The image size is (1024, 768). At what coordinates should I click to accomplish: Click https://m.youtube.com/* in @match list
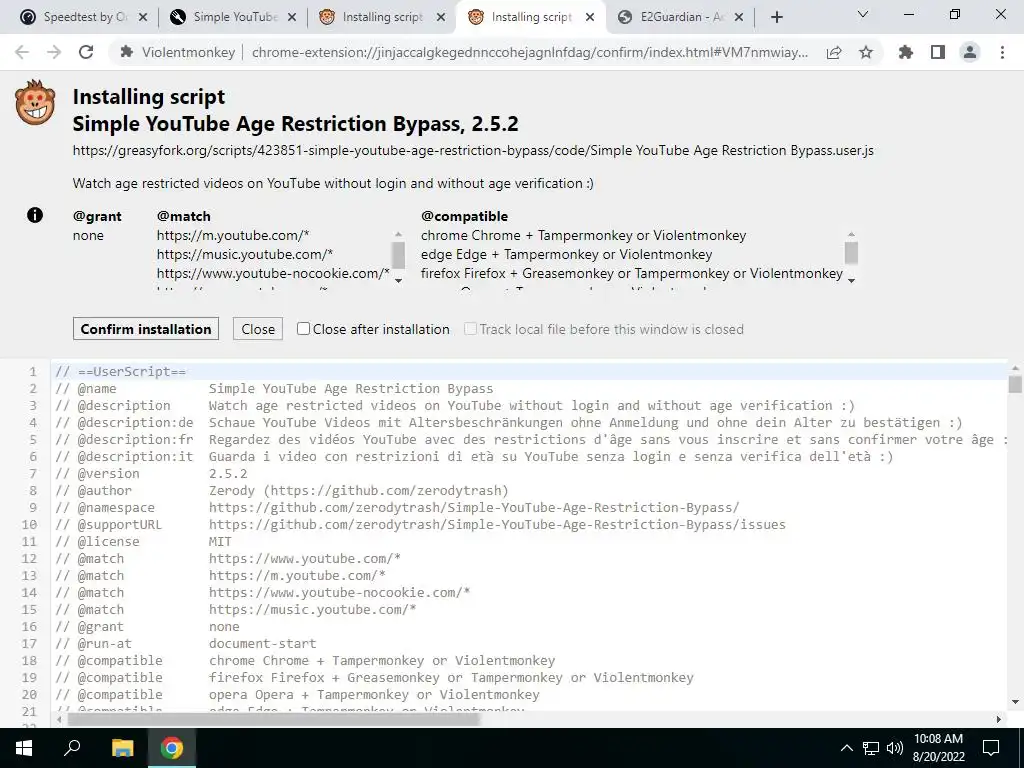pyautogui.click(x=233, y=235)
